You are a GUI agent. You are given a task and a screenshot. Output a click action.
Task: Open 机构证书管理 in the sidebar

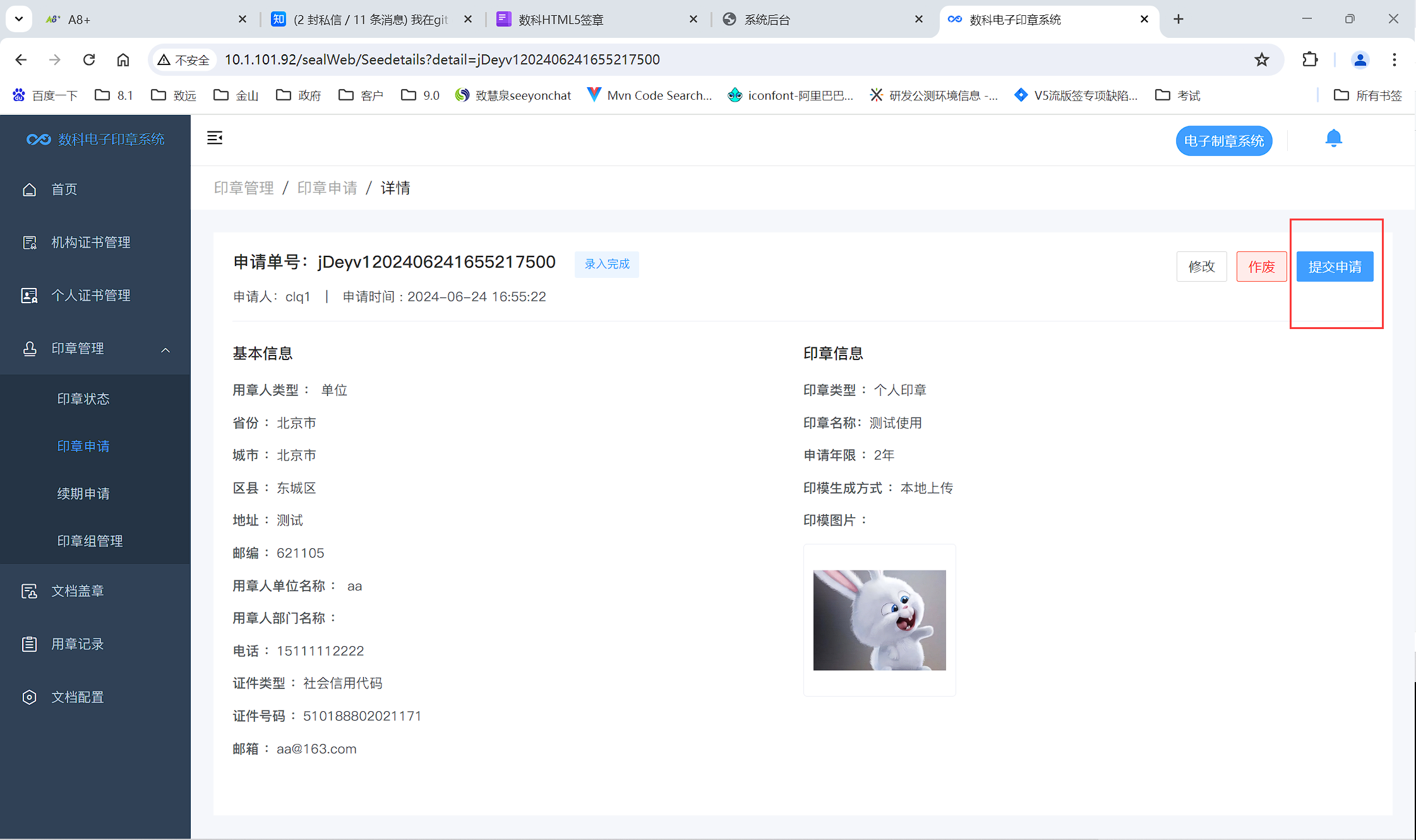90,242
